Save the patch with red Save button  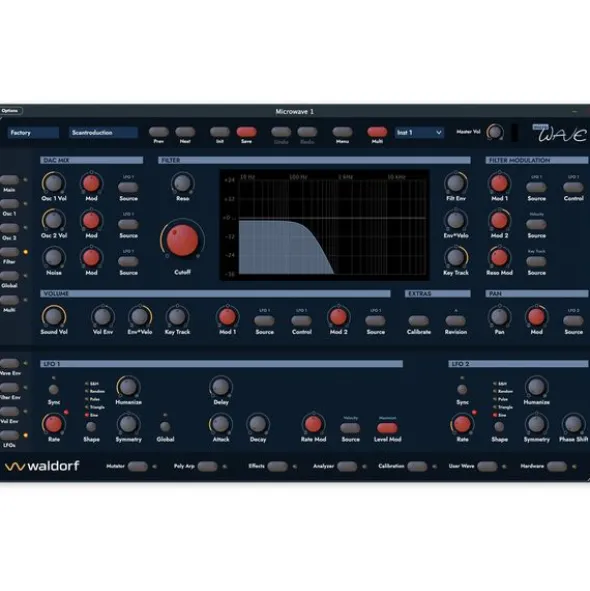247,132
